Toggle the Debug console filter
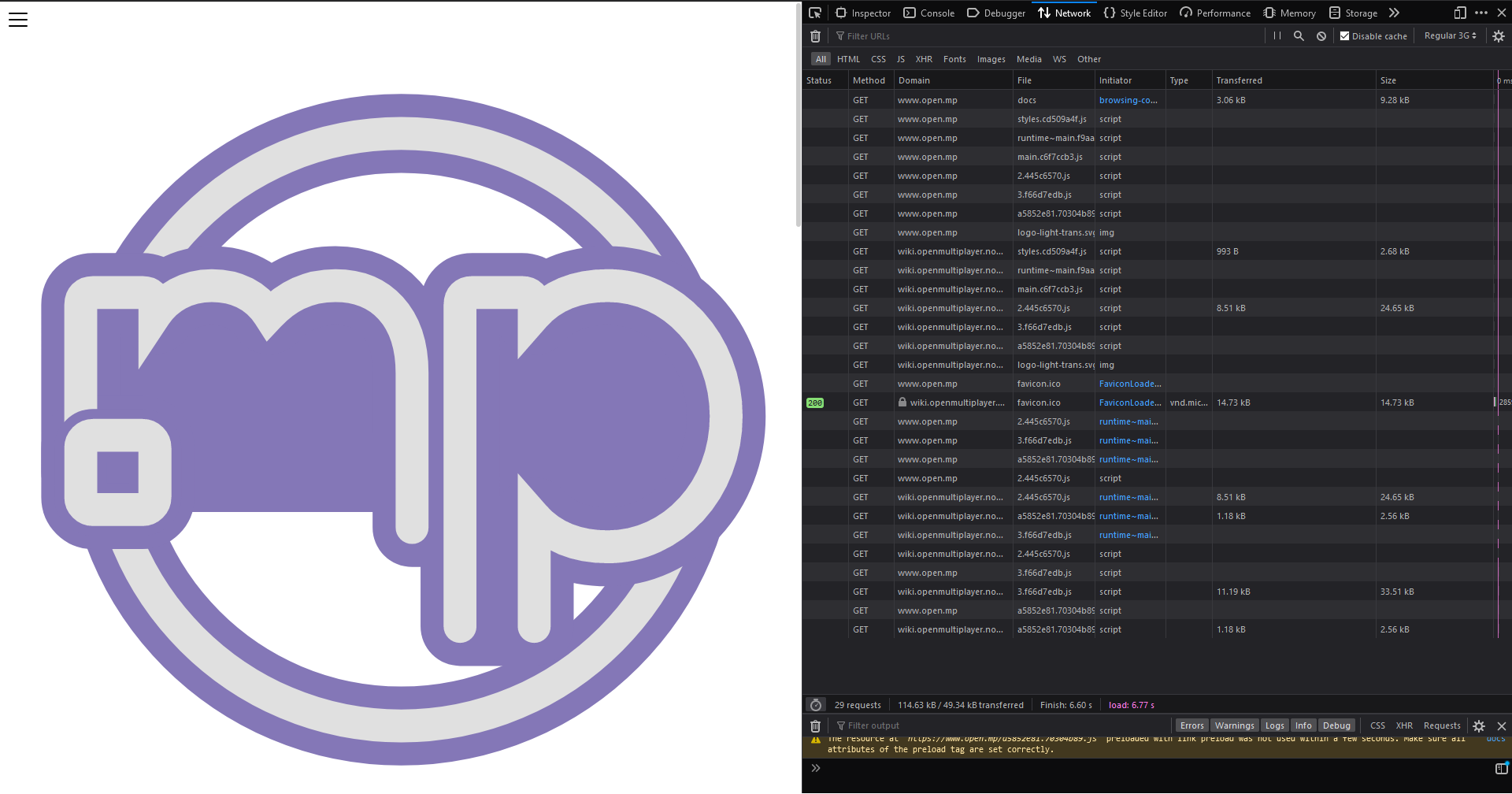1512x794 pixels. (x=1336, y=726)
